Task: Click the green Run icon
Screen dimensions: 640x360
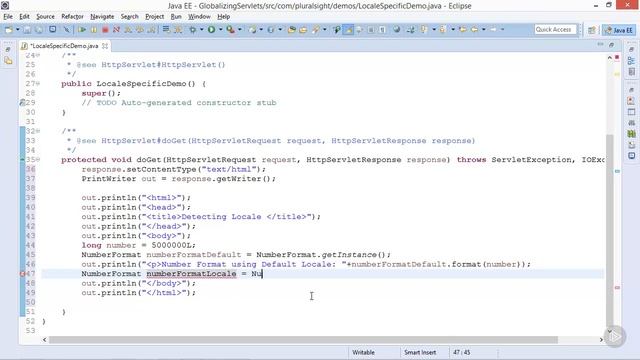Action: pos(211,29)
